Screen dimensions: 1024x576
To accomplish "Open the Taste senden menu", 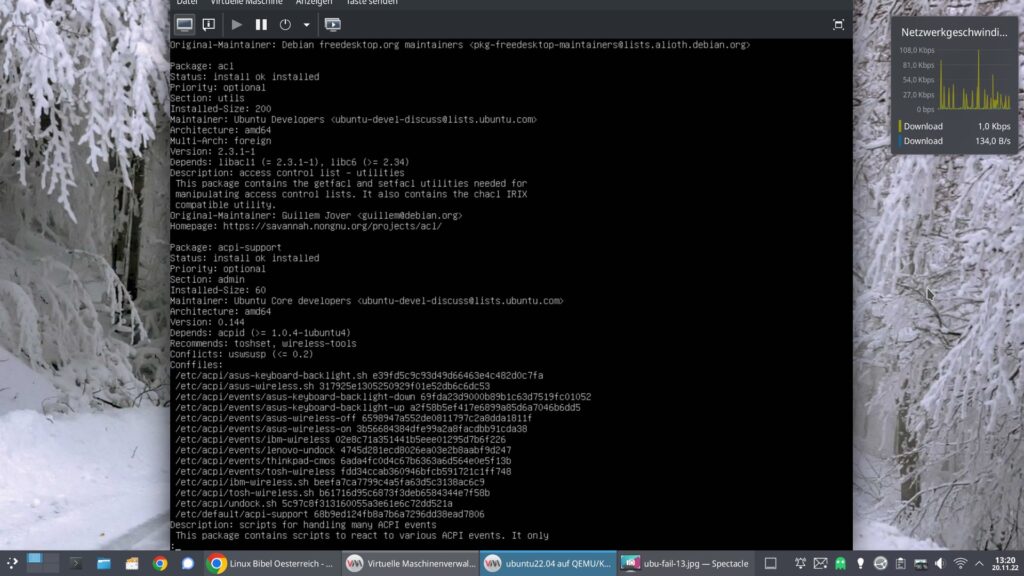I will pos(372,3).
